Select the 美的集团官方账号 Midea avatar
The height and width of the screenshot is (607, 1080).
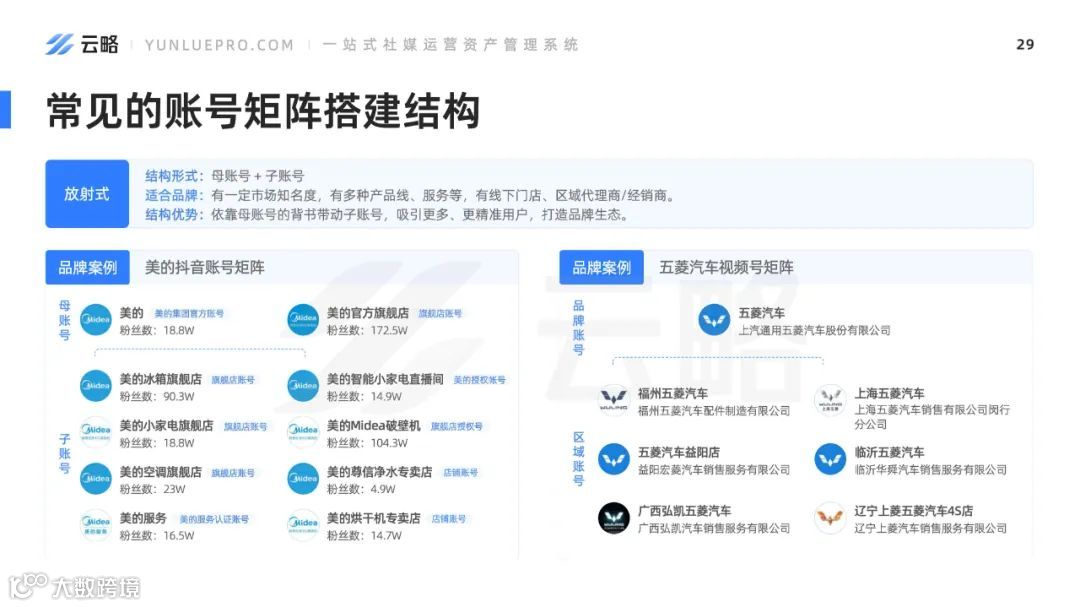(96, 318)
